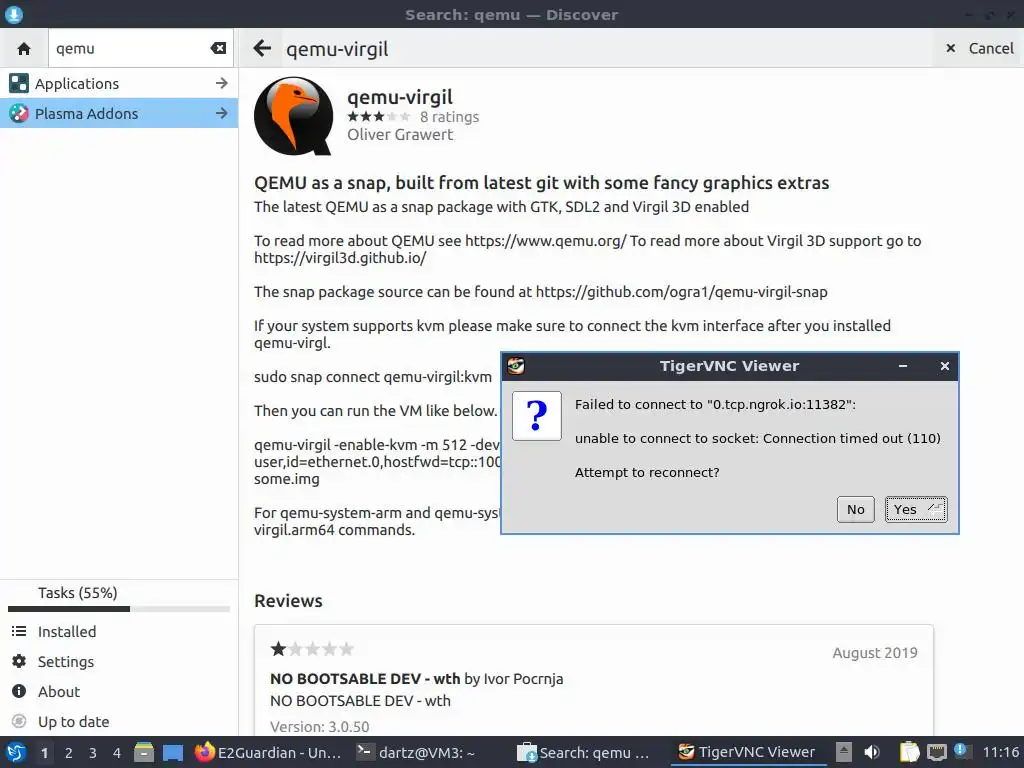The image size is (1024, 768).
Task: Click the Installed list icon
Action: click(19, 631)
